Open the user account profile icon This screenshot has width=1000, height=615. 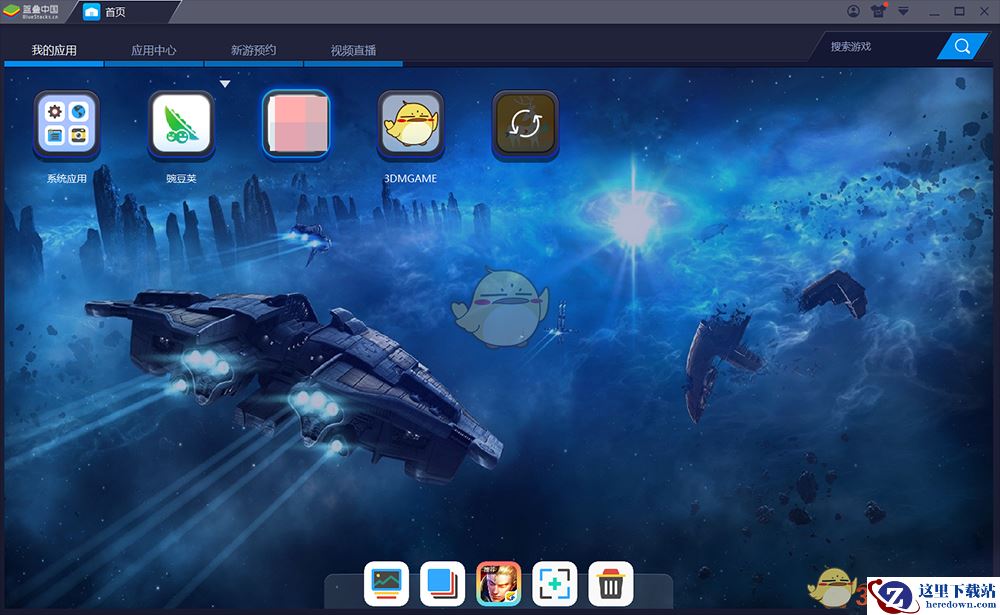coord(853,11)
